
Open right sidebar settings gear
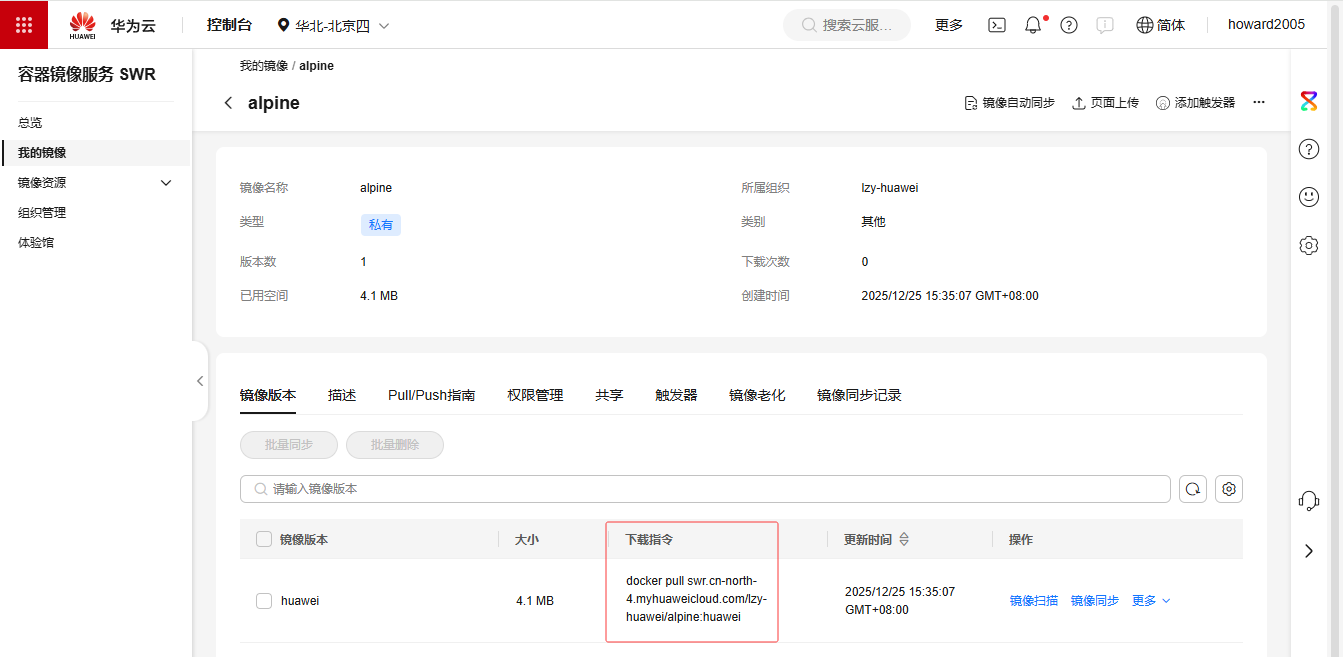1309,245
